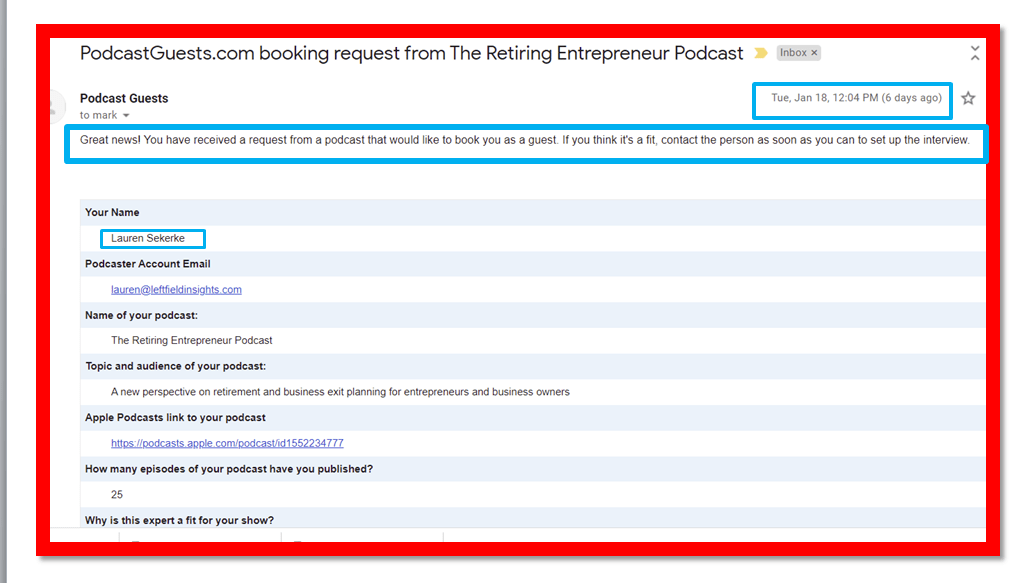Click 'Why is this expert a fit' header
The image size is (1027, 583).
pyautogui.click(x=179, y=520)
